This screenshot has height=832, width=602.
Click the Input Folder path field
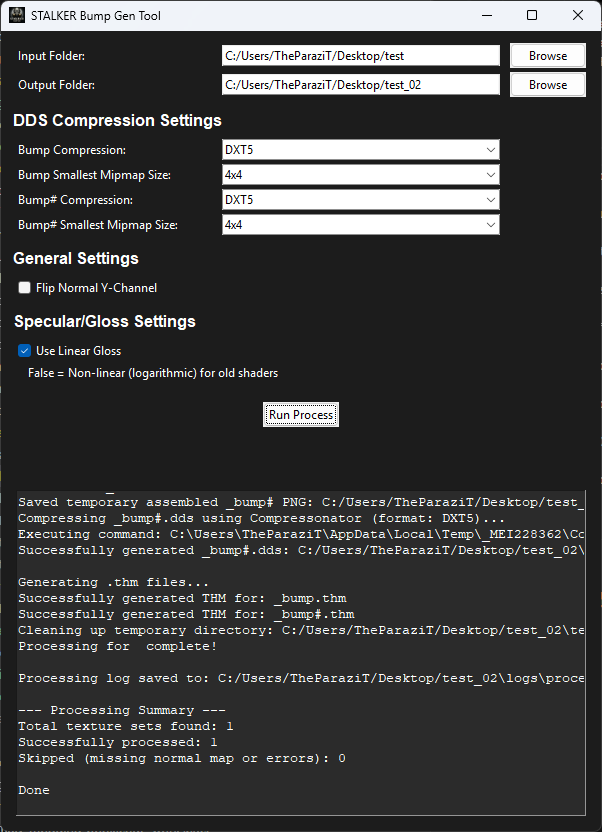360,56
